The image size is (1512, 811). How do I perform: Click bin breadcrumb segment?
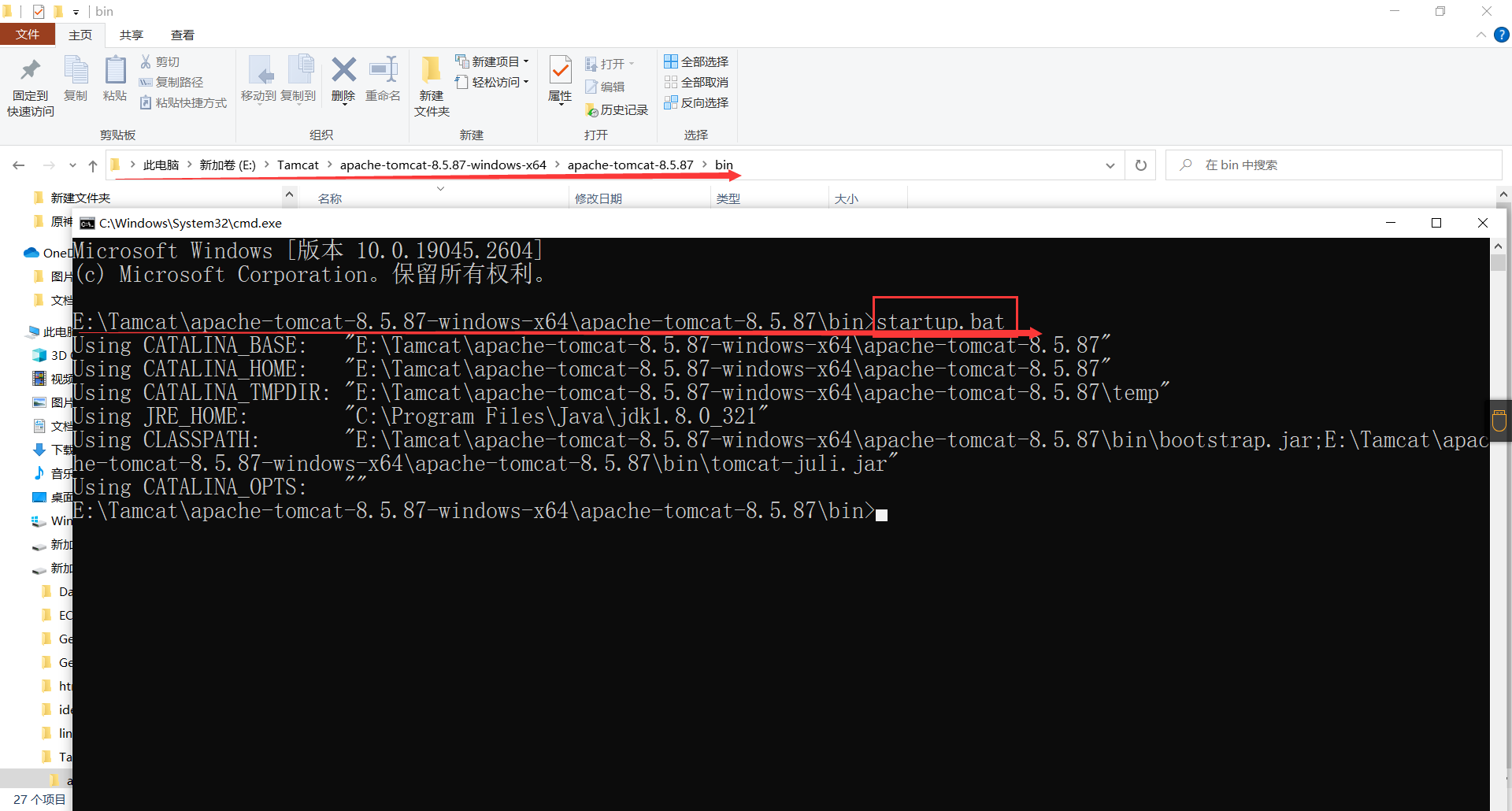[724, 165]
